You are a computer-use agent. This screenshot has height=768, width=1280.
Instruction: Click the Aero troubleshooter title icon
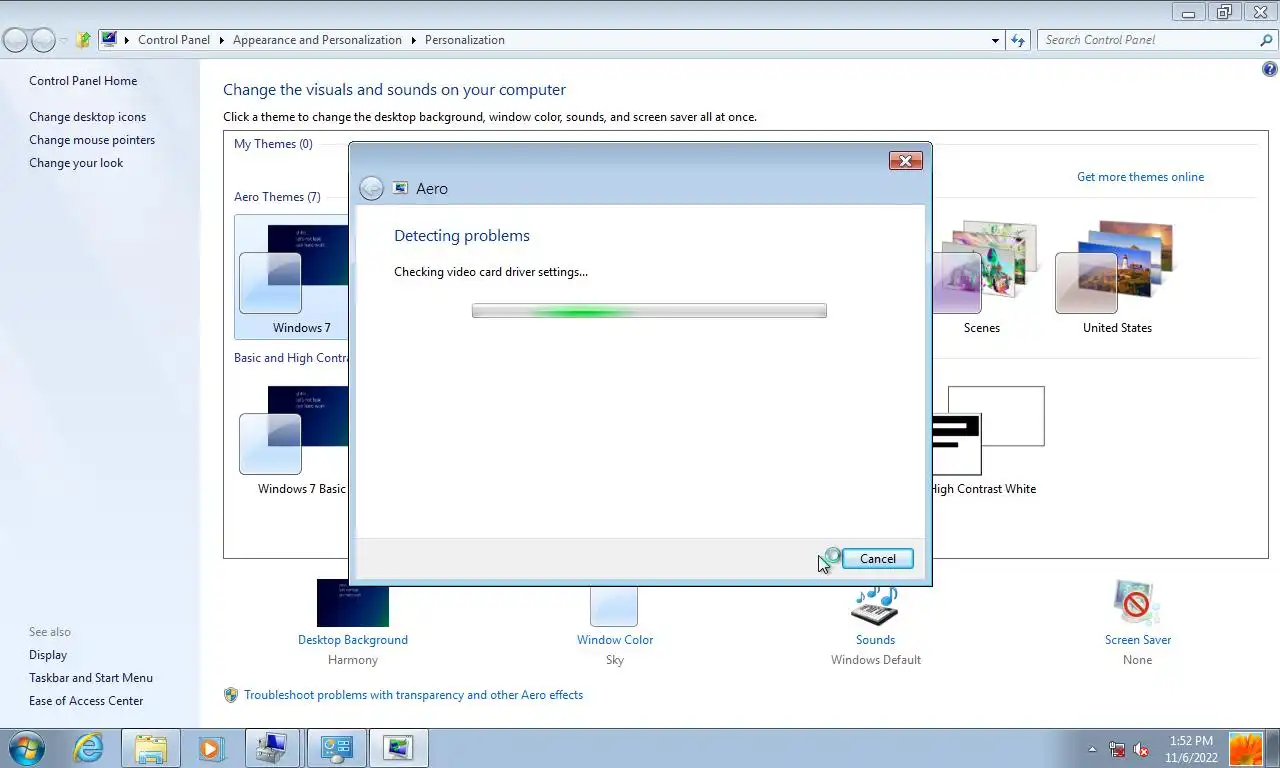400,188
